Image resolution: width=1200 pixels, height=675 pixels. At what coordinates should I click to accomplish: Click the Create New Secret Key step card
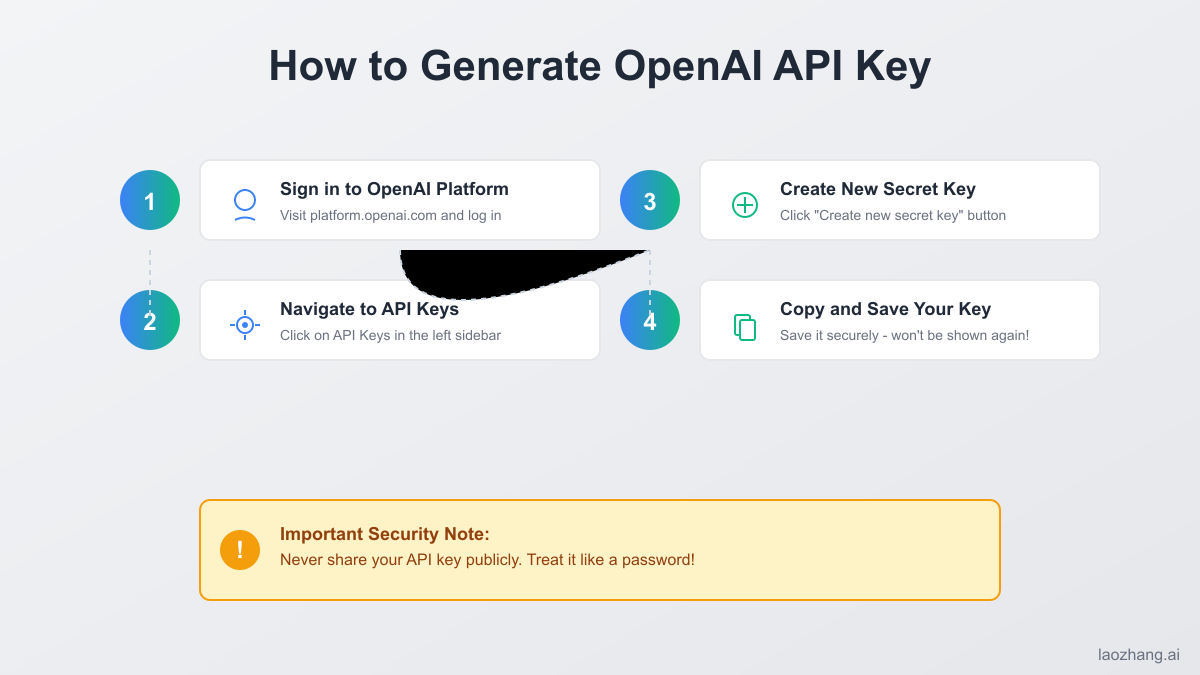click(x=899, y=200)
